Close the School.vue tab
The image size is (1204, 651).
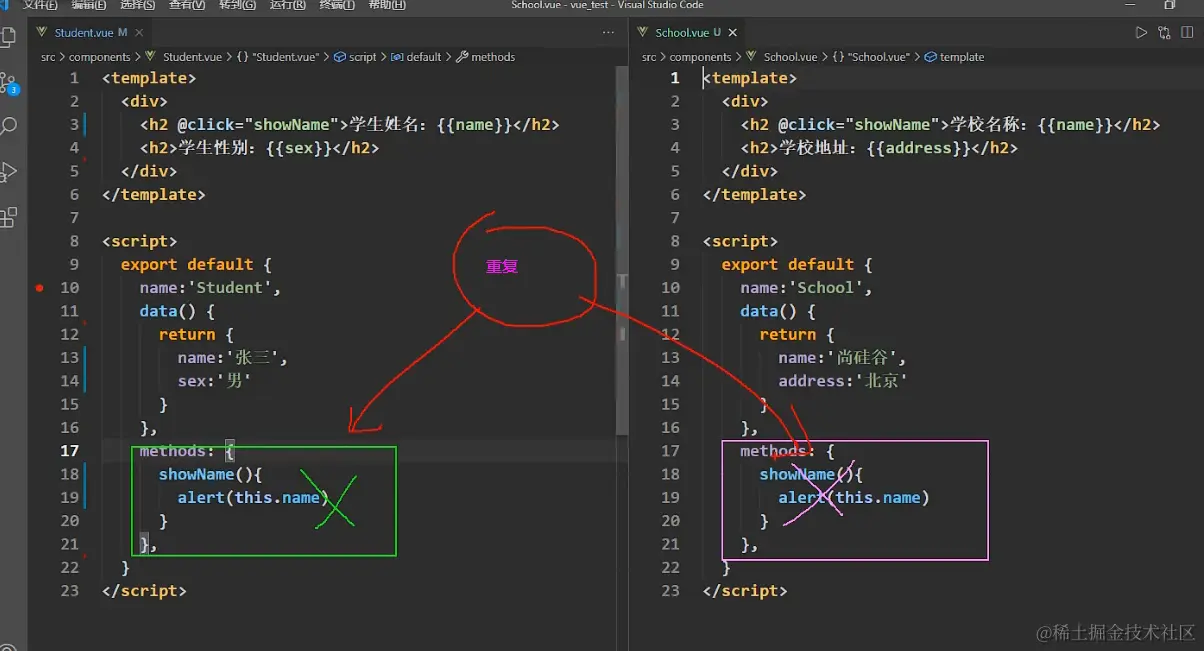point(731,33)
